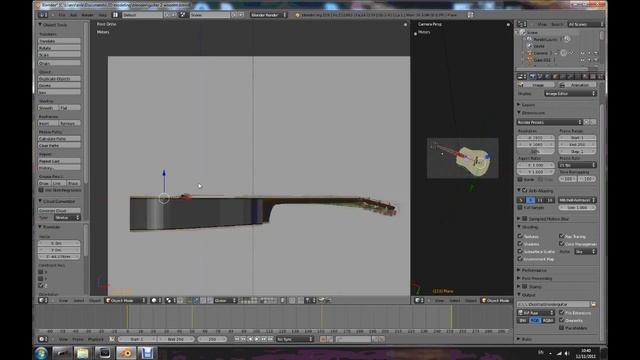The image size is (640, 360).
Task: Click the proportional editing icon in 3D view header
Action: pyautogui.click(x=292, y=300)
